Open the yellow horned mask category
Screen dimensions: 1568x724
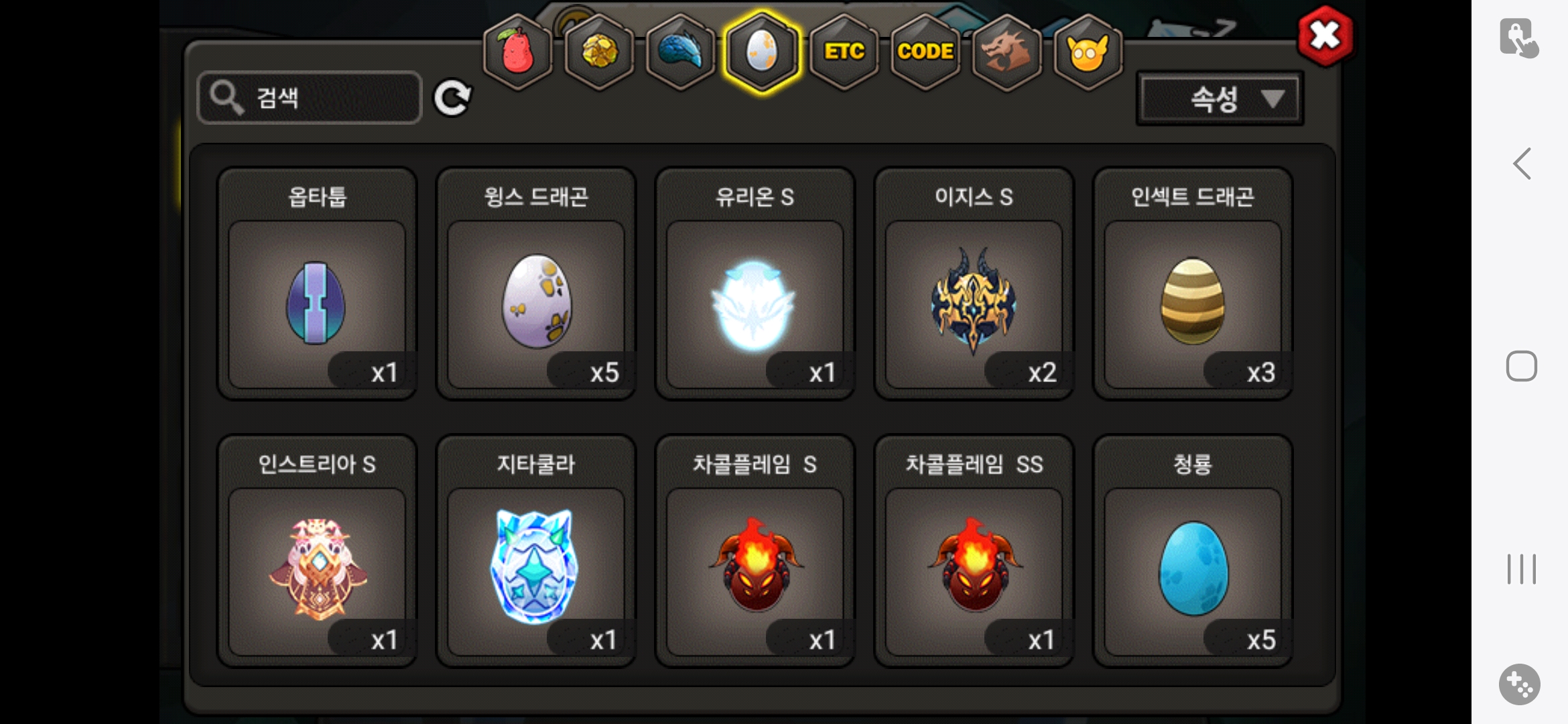pos(1088,52)
